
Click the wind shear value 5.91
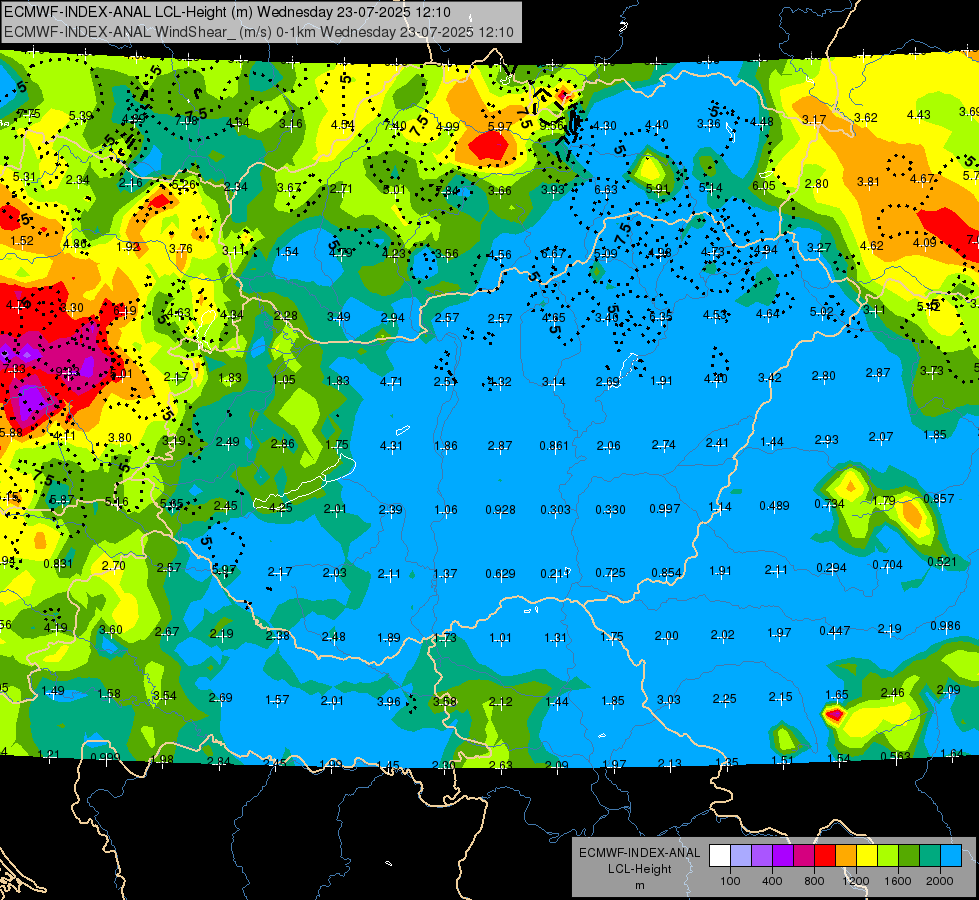pyautogui.click(x=657, y=189)
